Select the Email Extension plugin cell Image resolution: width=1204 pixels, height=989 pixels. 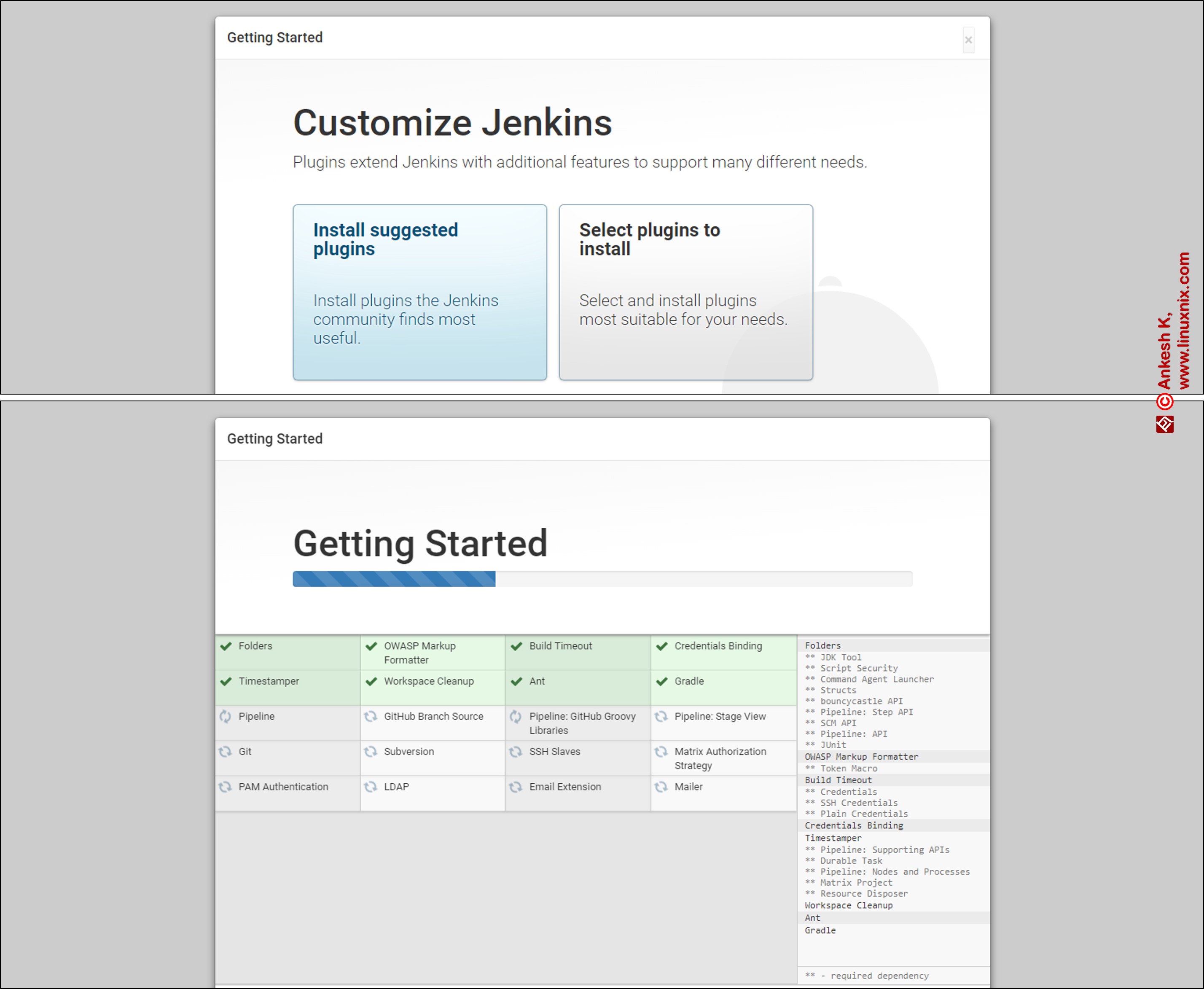click(x=578, y=793)
